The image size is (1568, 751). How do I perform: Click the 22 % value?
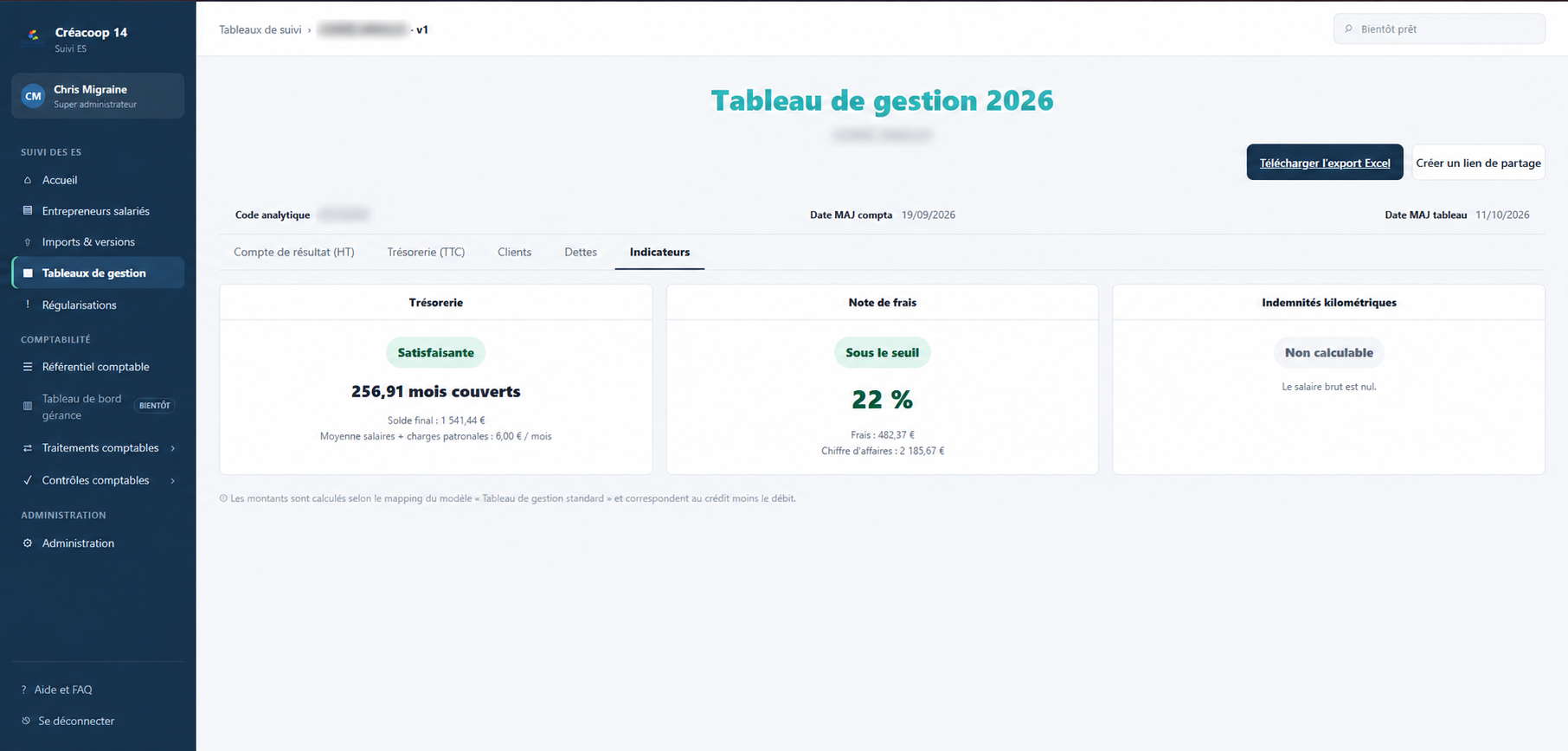[883, 400]
